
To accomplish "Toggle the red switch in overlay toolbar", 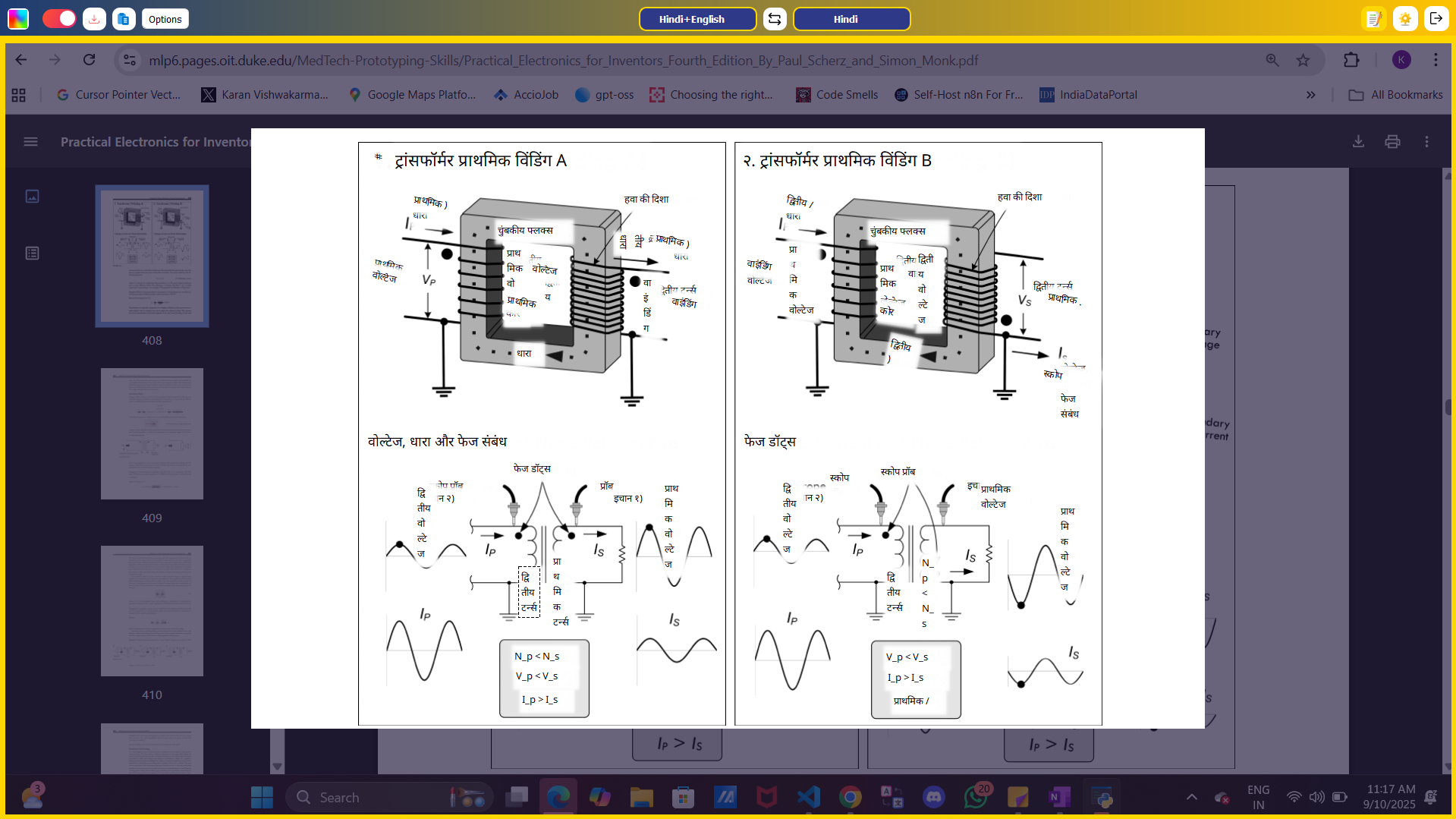I will click(x=59, y=19).
